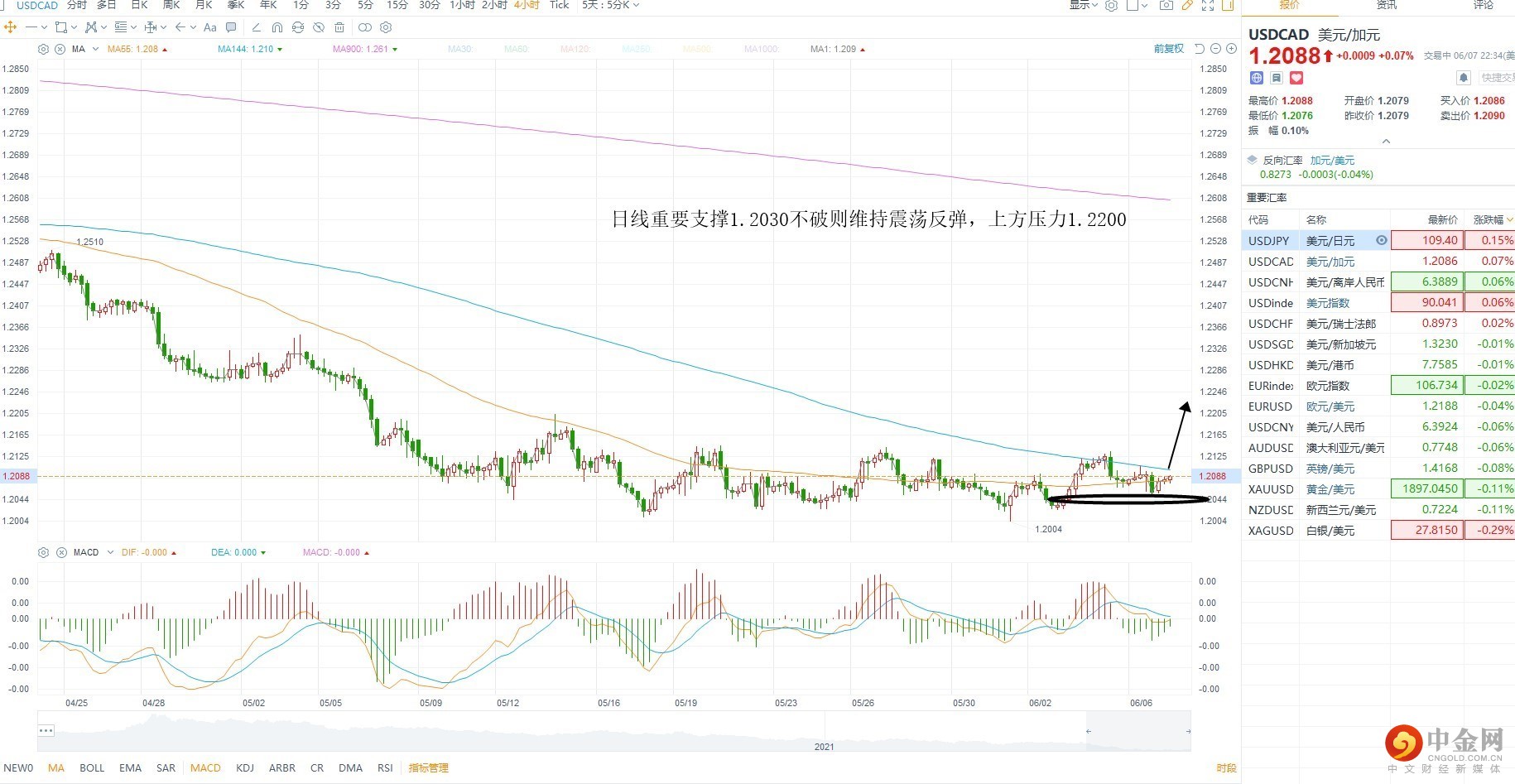
Task: Hide all drawings with the eye-slash icon
Action: tap(319, 27)
